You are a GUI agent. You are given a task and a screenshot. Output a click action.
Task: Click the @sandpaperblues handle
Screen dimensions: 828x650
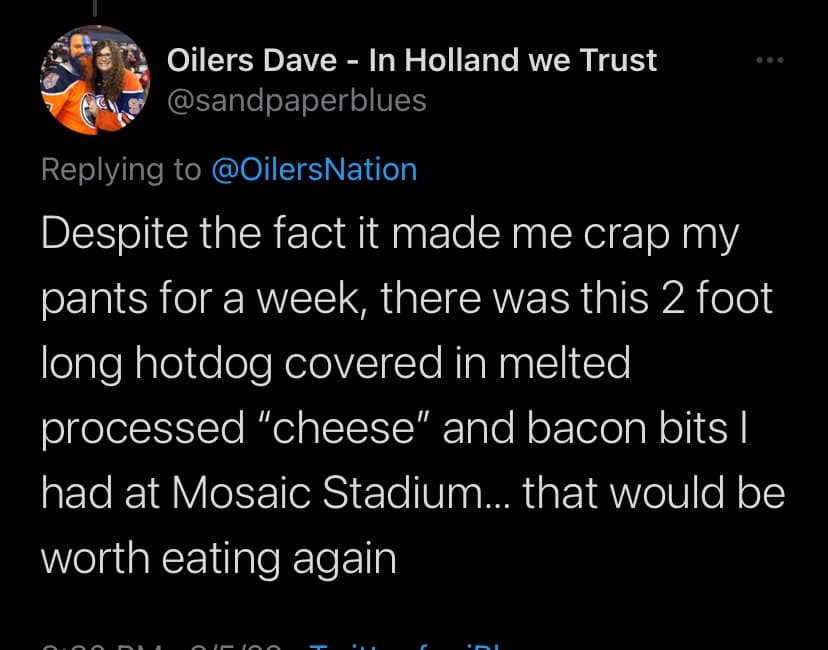click(295, 100)
